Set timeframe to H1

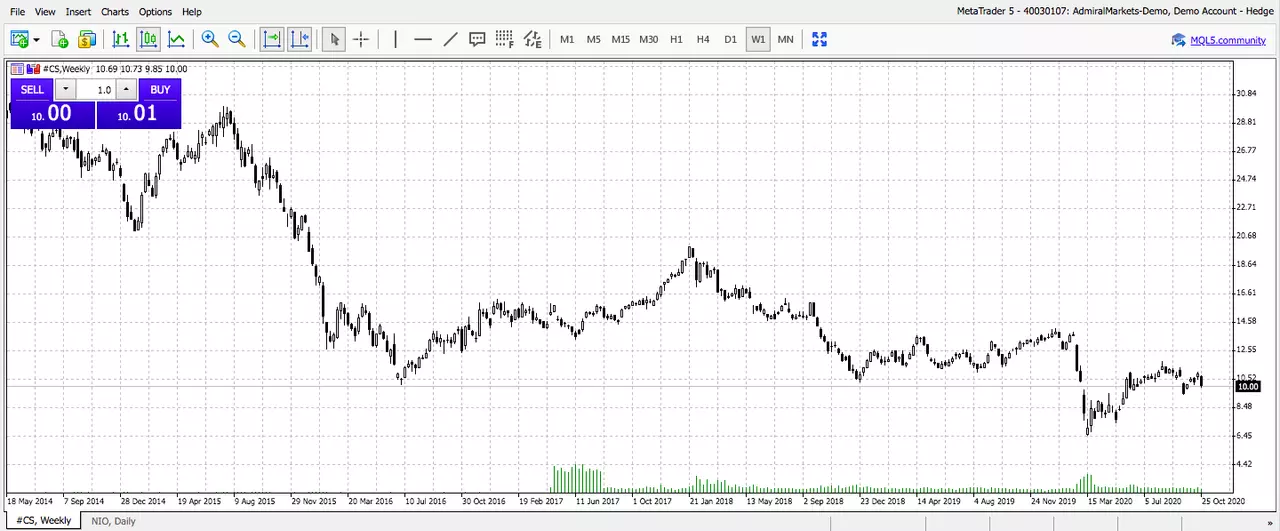[x=676, y=39]
